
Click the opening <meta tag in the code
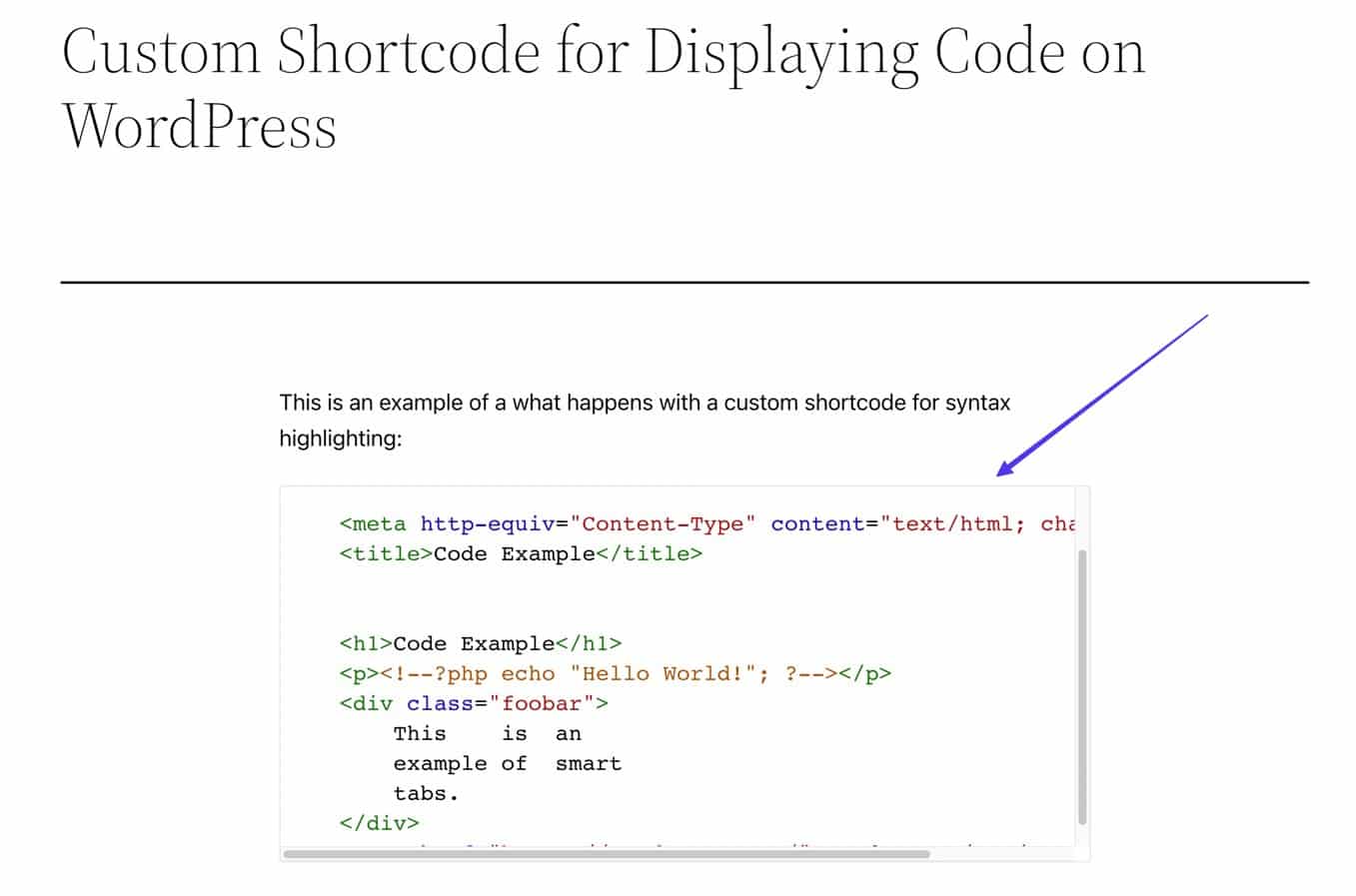(x=373, y=524)
